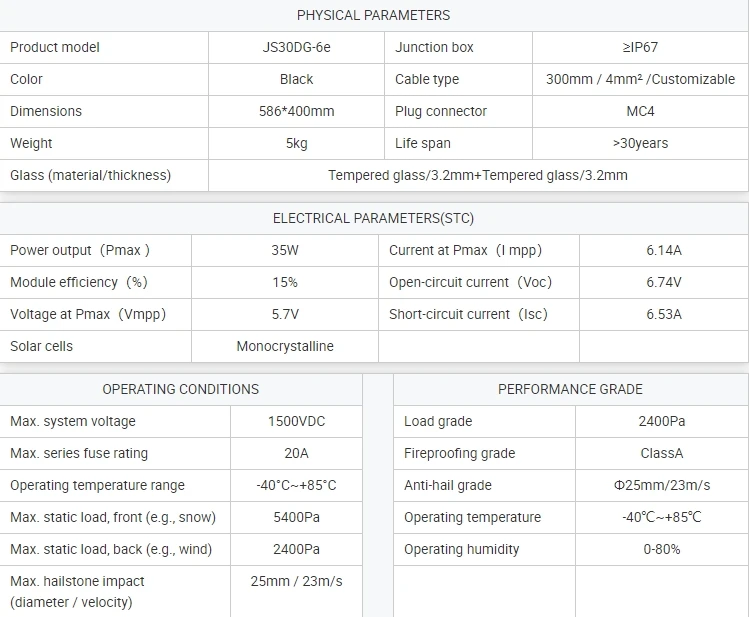Select the tempered glass thickness description
Screen dimensions: 749x617
pyautogui.click(x=478, y=175)
